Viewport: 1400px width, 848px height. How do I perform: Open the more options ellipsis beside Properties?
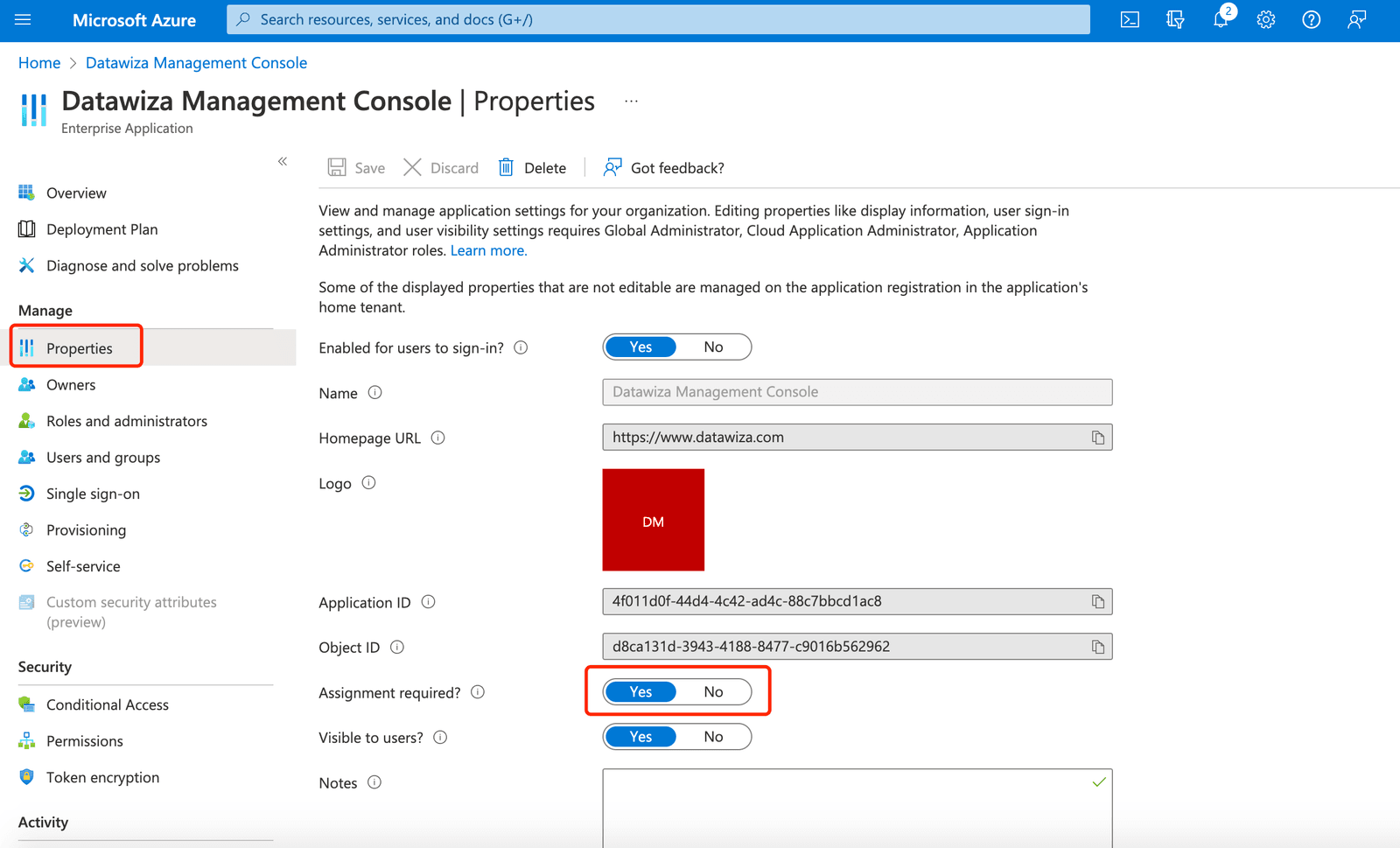pos(631,102)
